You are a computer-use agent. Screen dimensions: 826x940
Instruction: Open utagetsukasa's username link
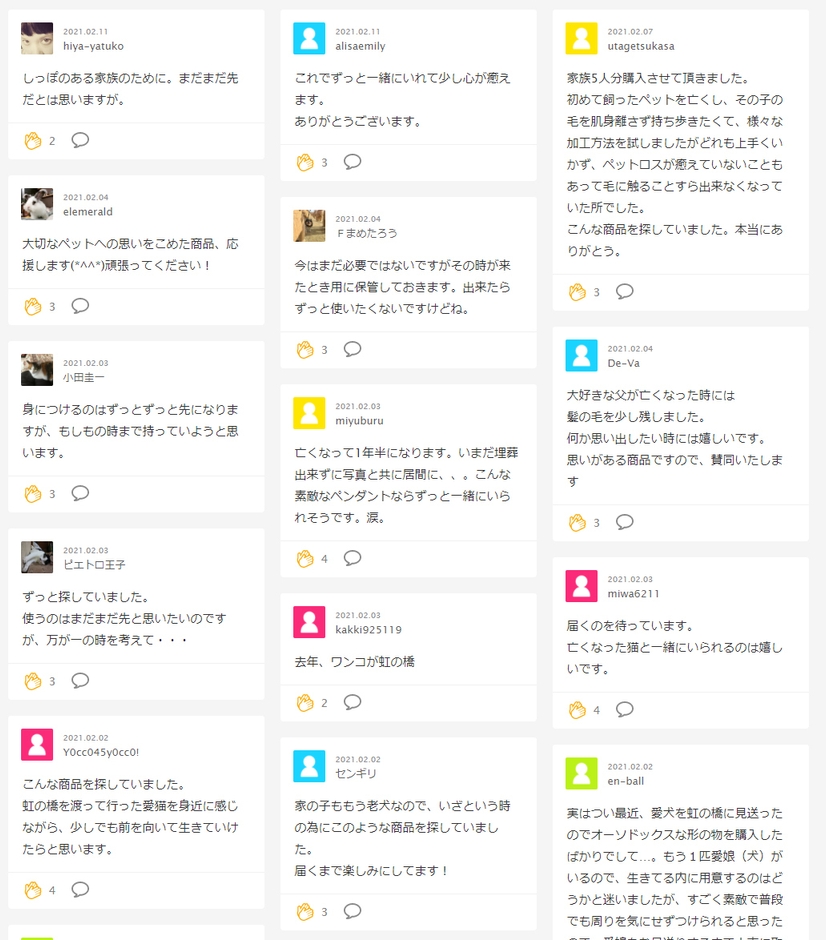click(641, 46)
